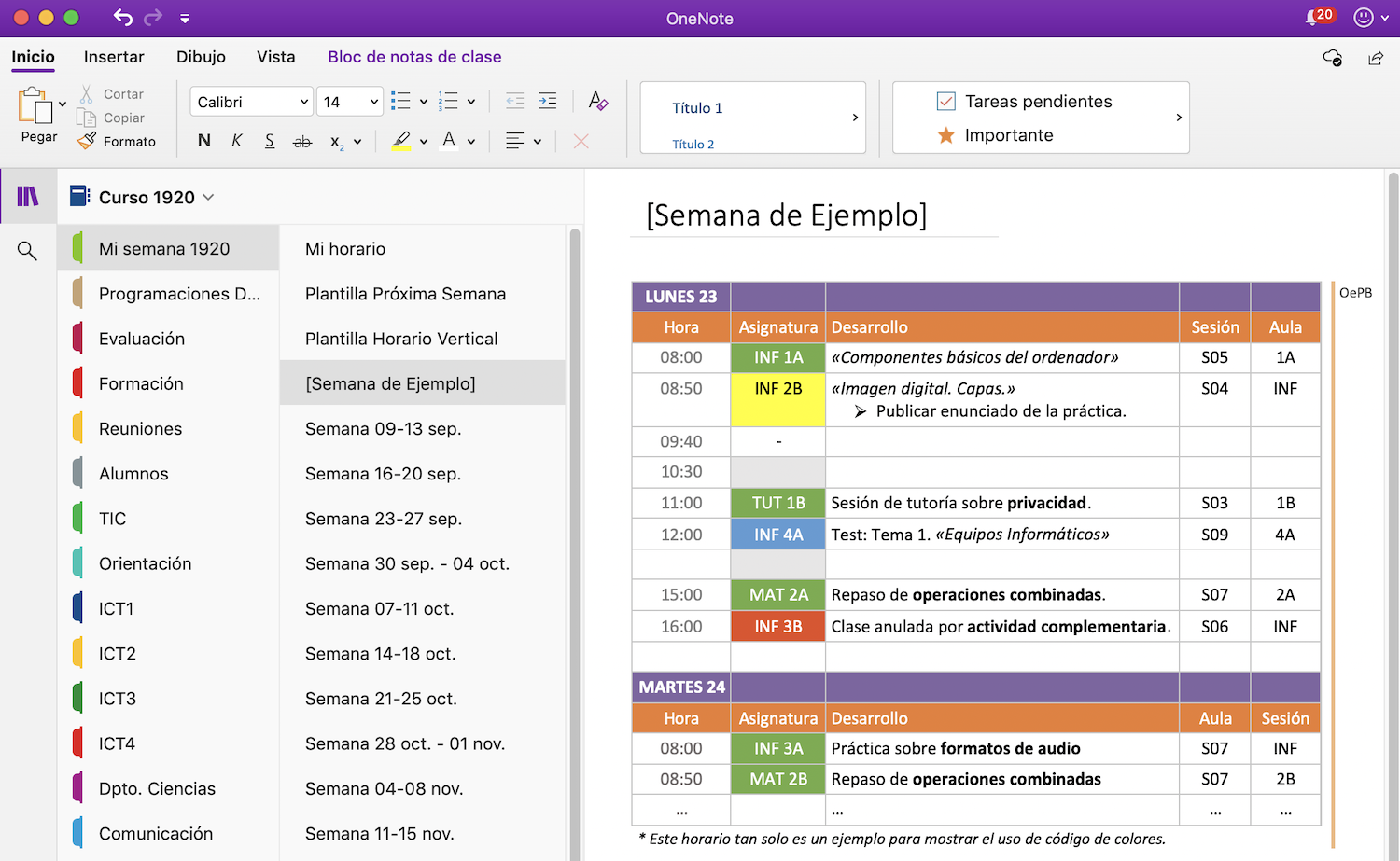Open the Evaluación section
The height and width of the screenshot is (861, 1400).
[x=168, y=339]
